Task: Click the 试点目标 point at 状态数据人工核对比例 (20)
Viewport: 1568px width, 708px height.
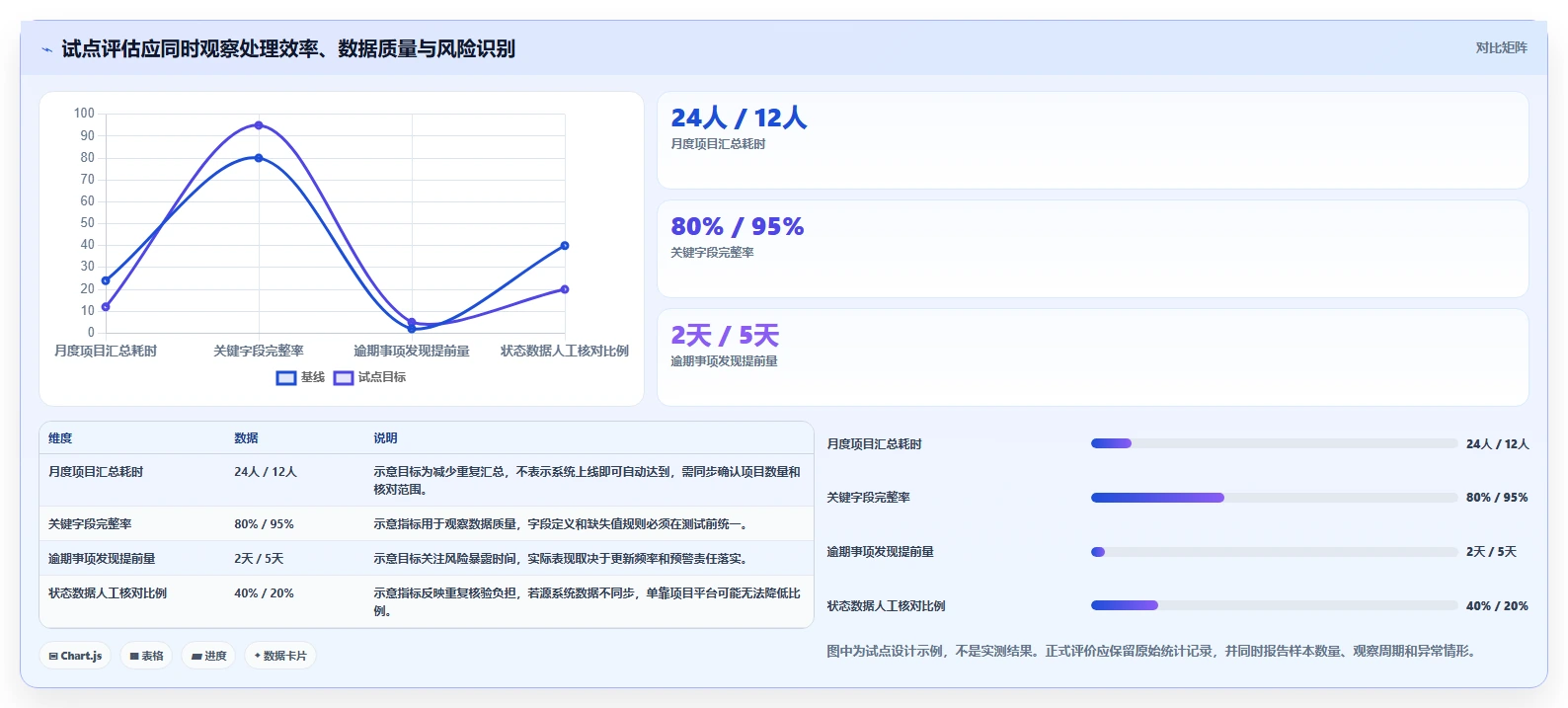Action: (565, 289)
